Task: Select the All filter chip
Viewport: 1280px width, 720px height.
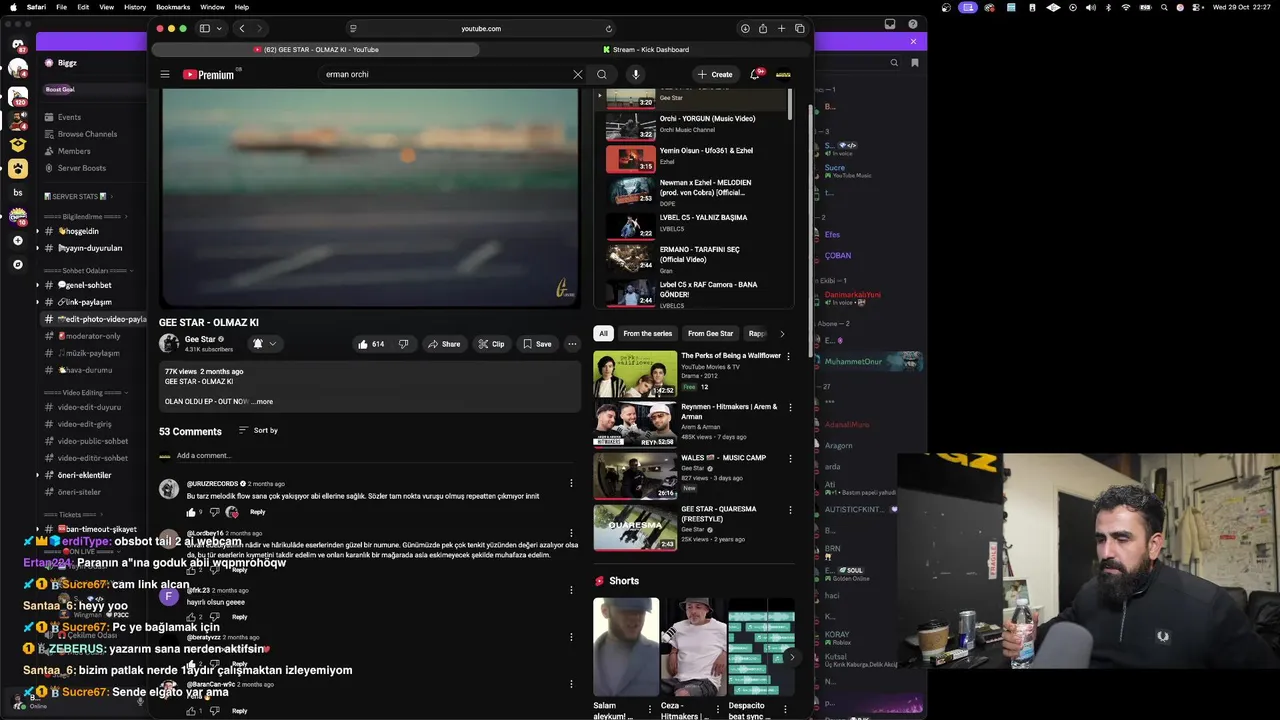Action: tap(603, 334)
